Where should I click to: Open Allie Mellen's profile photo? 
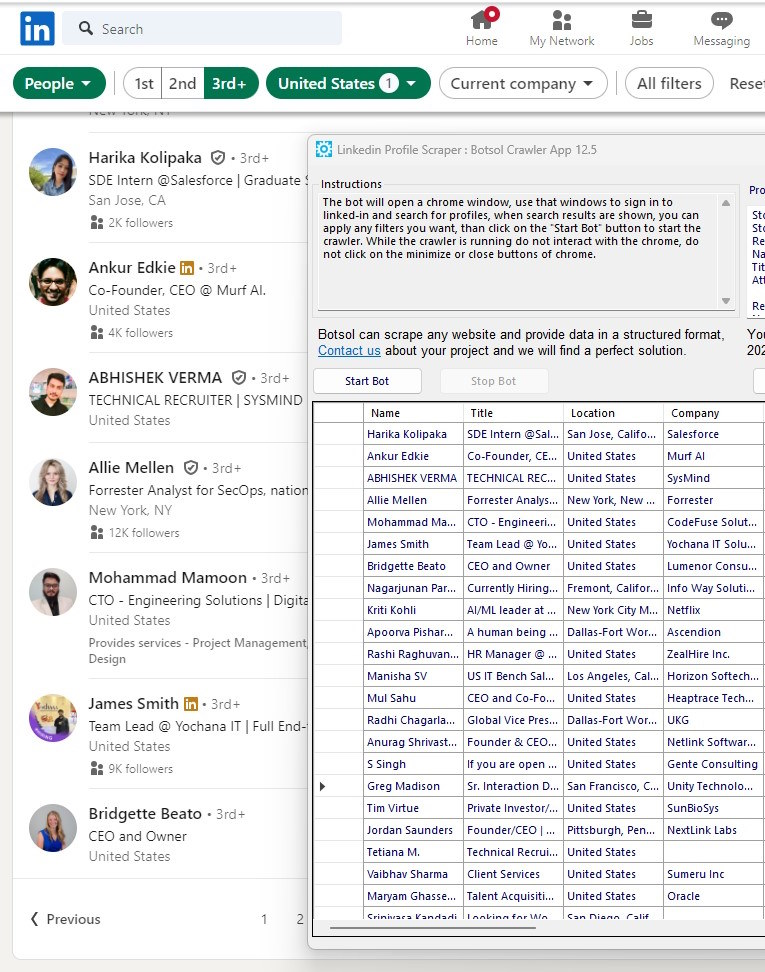coord(53,482)
